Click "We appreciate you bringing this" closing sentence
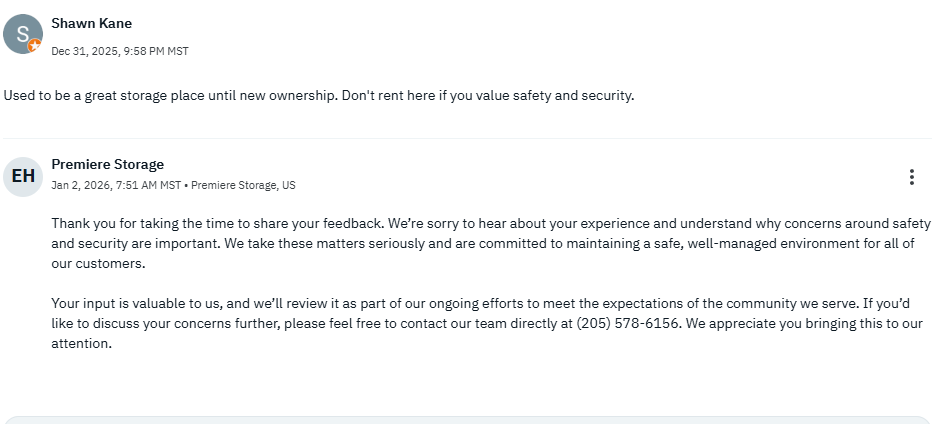This screenshot has width=936, height=424. tap(796, 324)
